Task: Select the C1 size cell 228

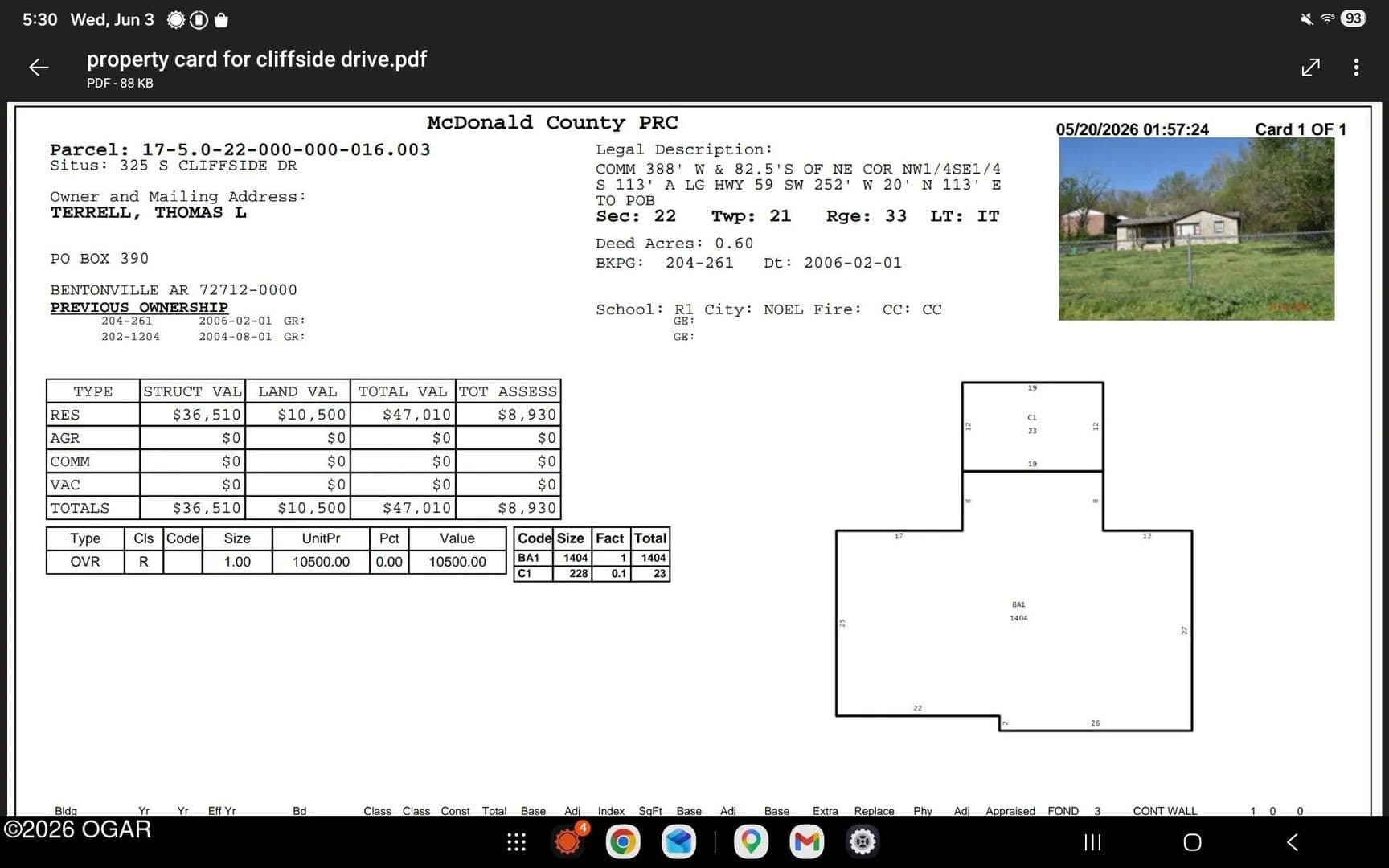Action: click(x=572, y=574)
